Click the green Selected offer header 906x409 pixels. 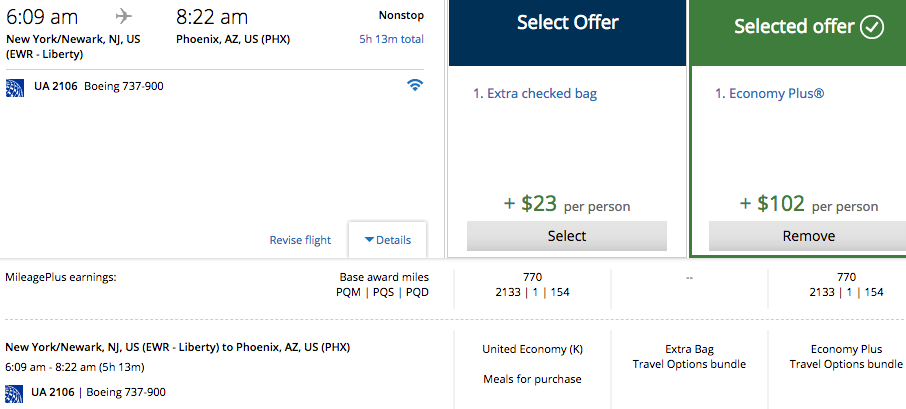(799, 33)
